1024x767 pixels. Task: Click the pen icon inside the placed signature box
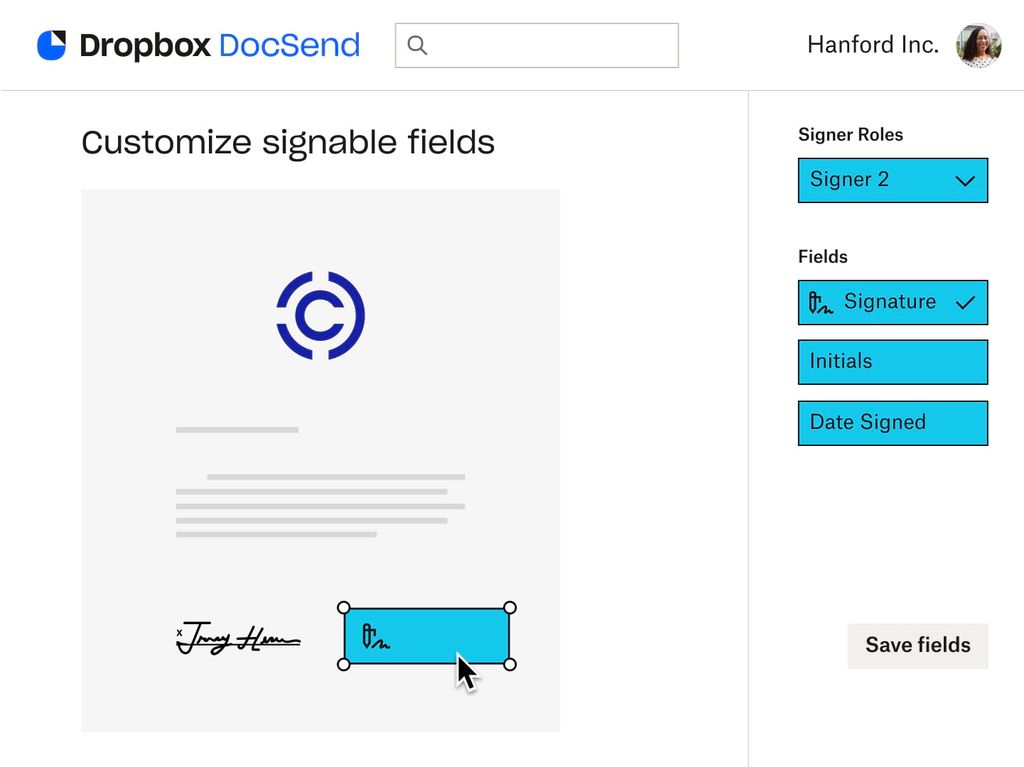pos(374,637)
